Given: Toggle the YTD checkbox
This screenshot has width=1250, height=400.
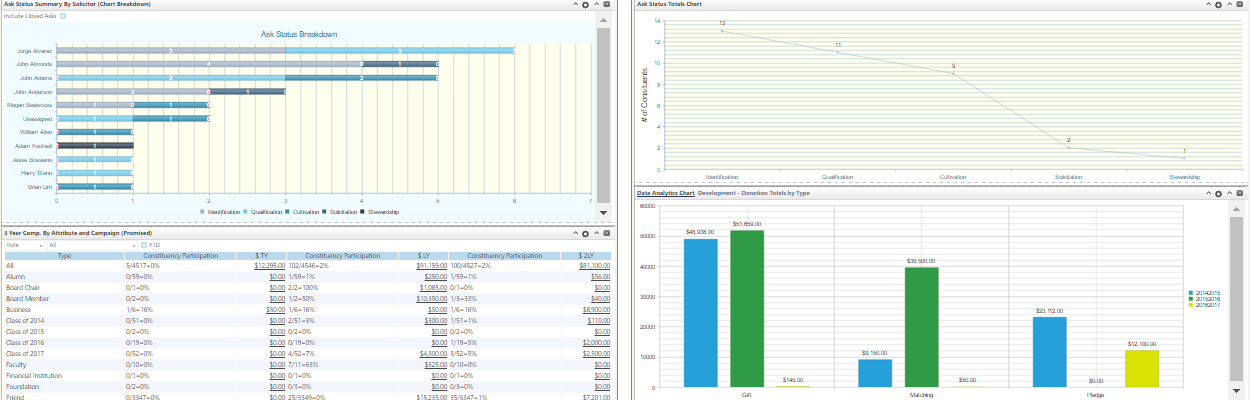Looking at the screenshot, I should [x=144, y=244].
